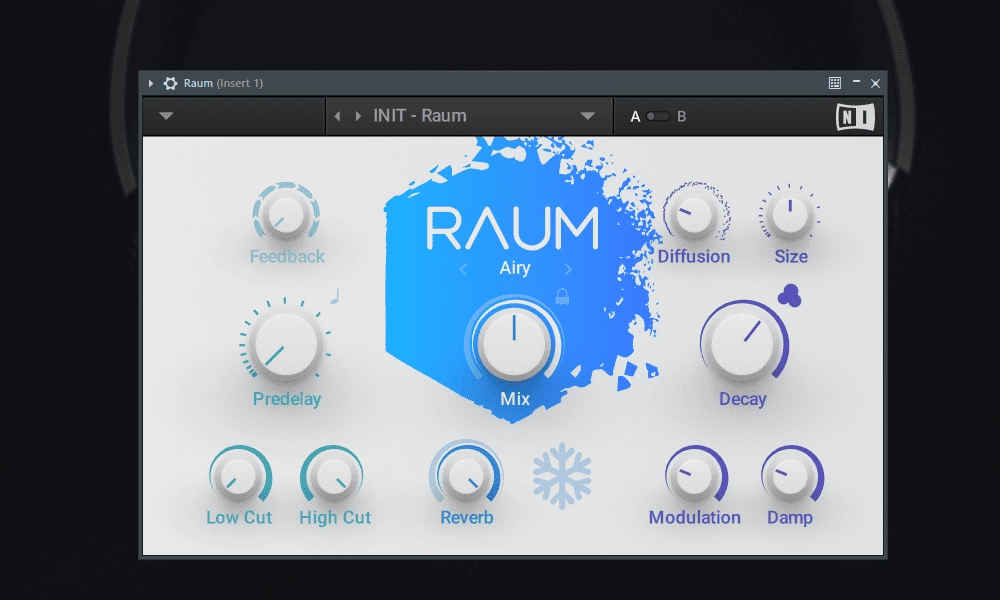This screenshot has width=1000, height=600.
Task: Toggle the Mix lock icon
Action: [562, 296]
